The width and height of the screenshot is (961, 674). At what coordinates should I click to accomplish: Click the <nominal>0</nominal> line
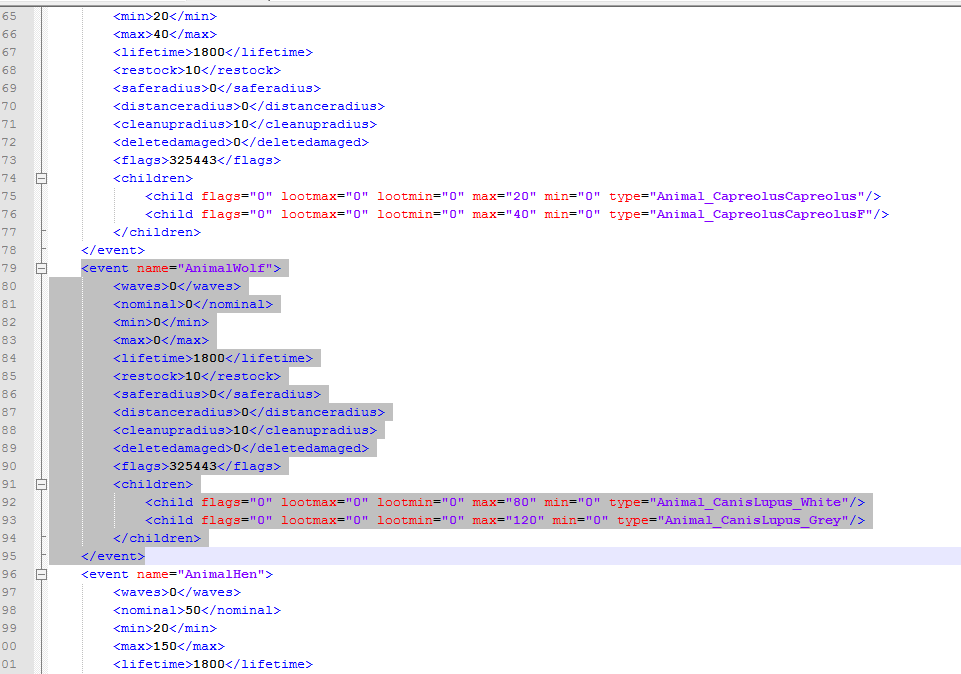click(193, 305)
